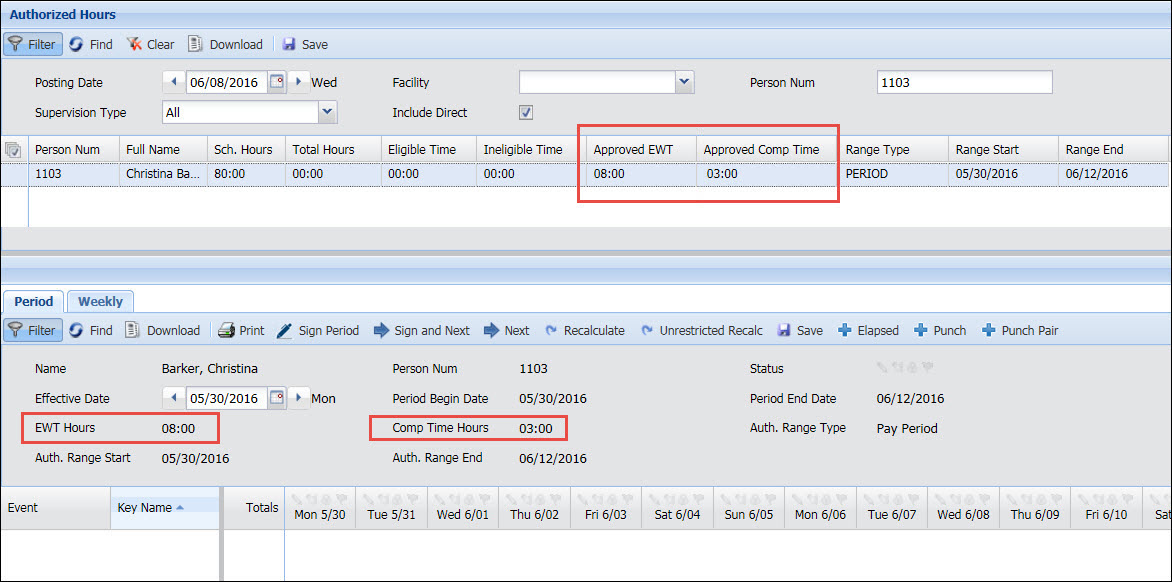
Task: Click the Recalculate button
Action: [x=585, y=330]
